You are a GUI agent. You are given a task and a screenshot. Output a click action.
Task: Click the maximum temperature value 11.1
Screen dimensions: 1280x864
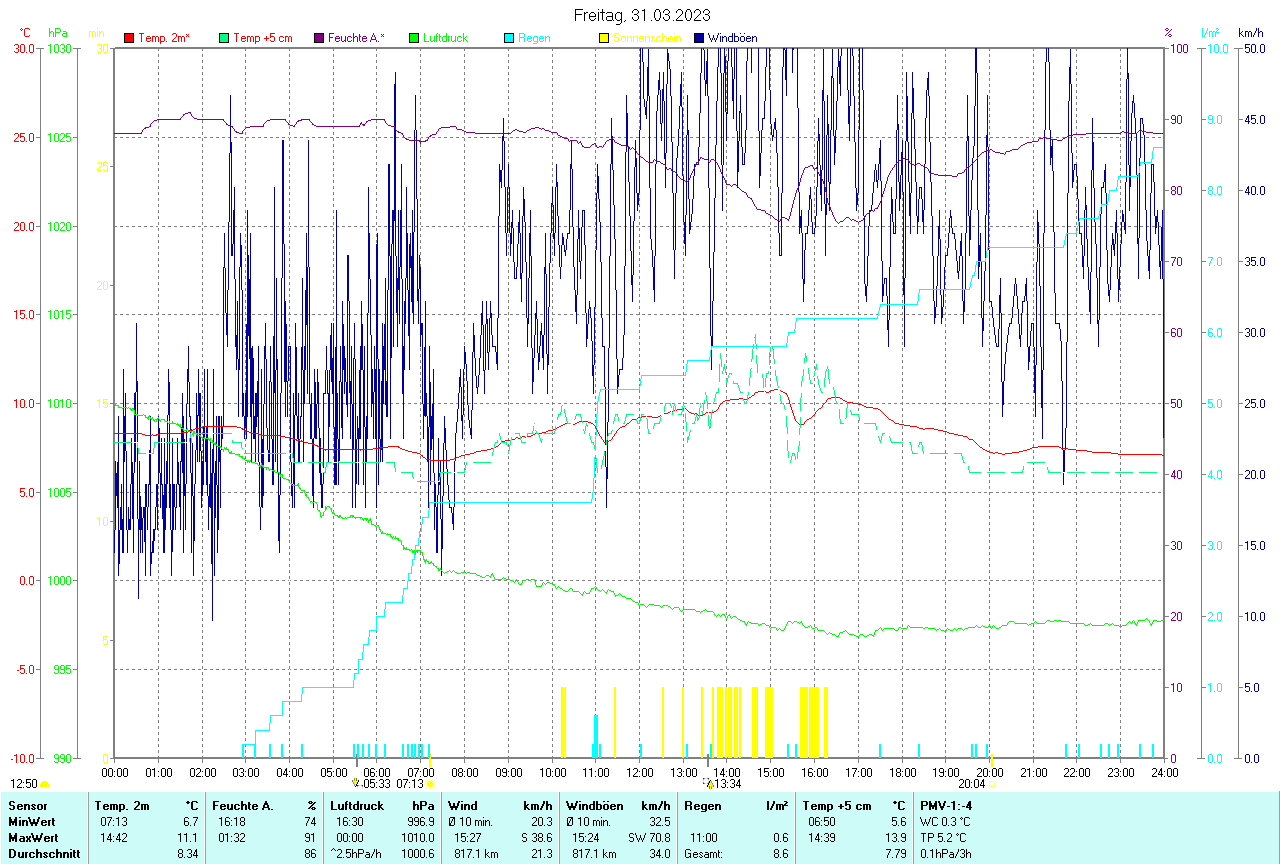pos(188,838)
